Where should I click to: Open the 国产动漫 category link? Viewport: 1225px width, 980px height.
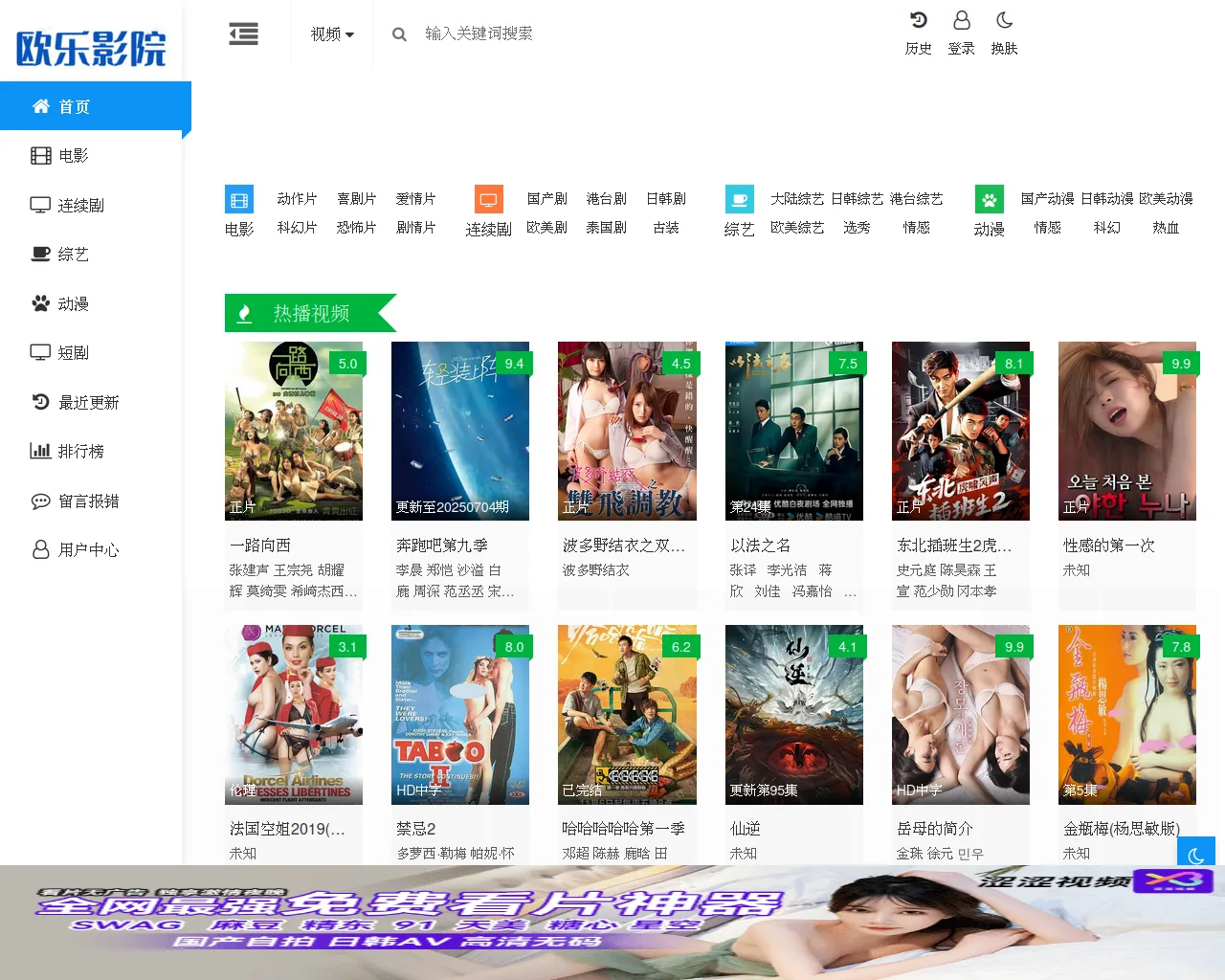point(1047,198)
